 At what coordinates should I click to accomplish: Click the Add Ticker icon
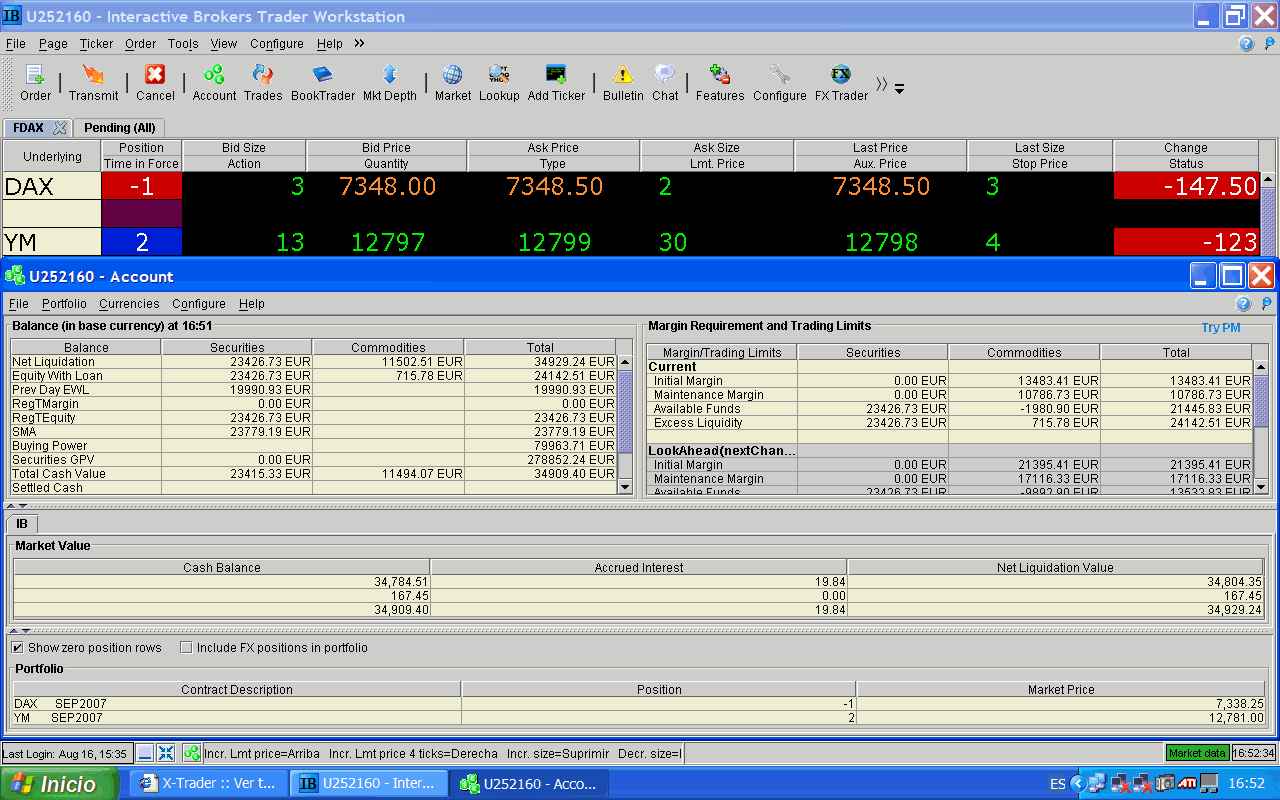coord(556,75)
